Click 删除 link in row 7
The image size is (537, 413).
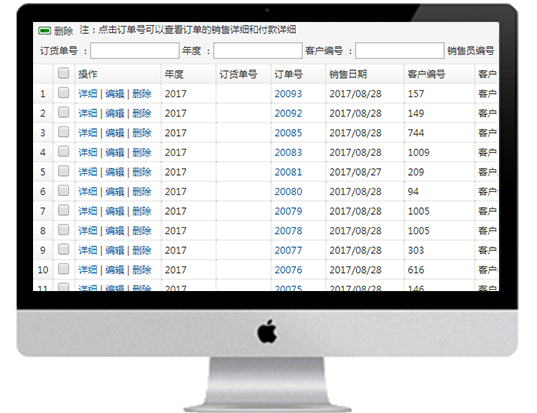(x=142, y=211)
